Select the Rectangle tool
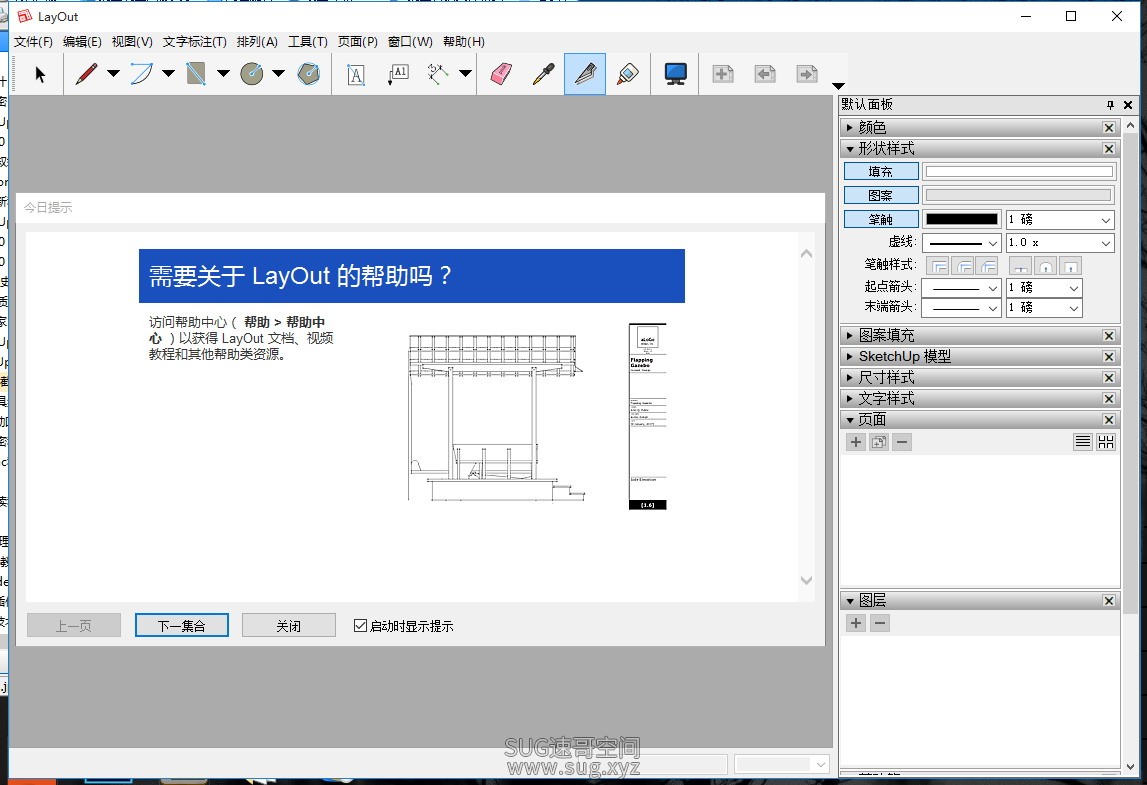Viewport: 1147px width, 785px height. [x=196, y=74]
